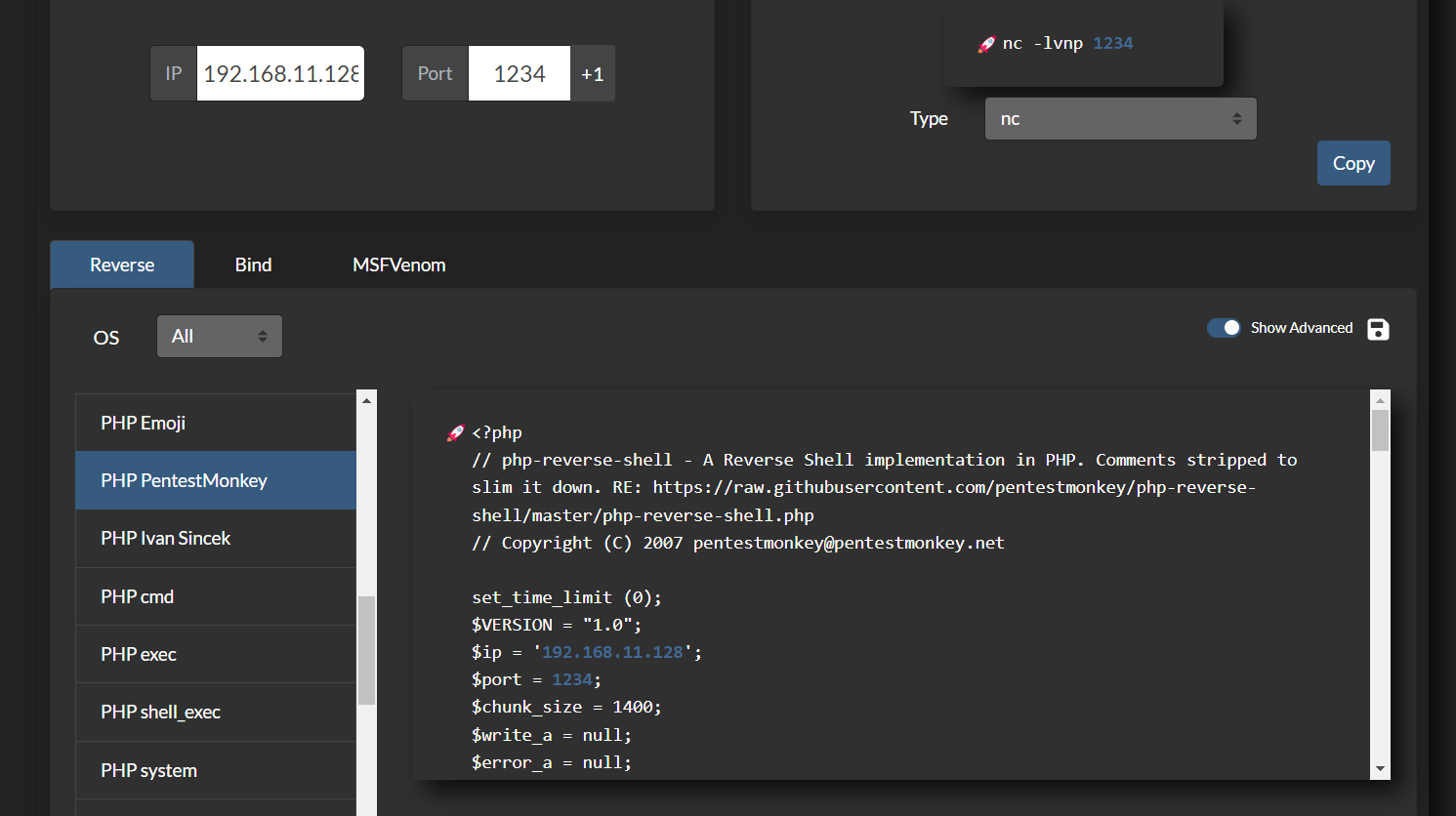Click the $error_a = null; line

click(552, 762)
